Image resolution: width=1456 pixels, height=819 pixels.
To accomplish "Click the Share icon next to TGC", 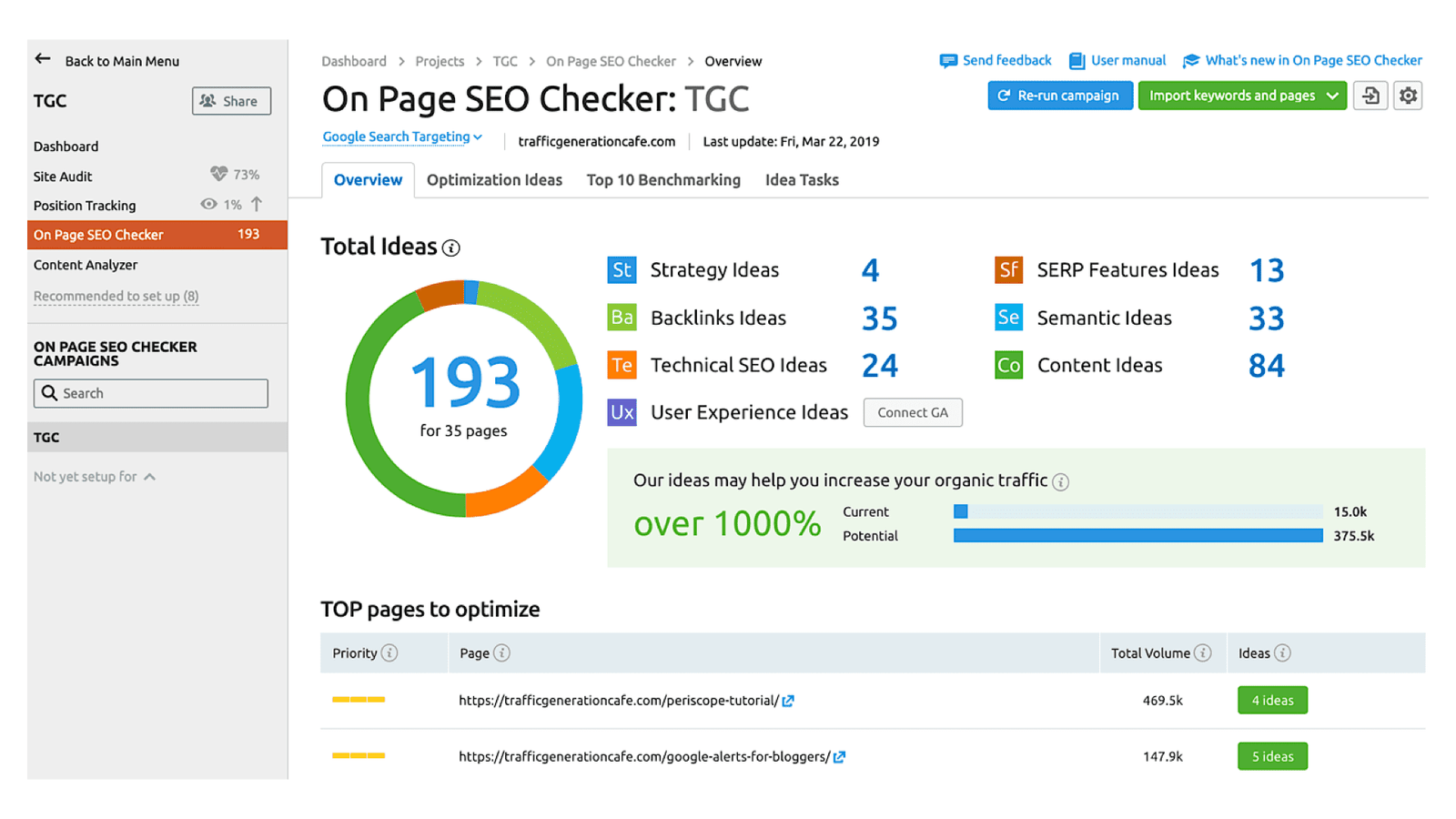I will coord(208,101).
